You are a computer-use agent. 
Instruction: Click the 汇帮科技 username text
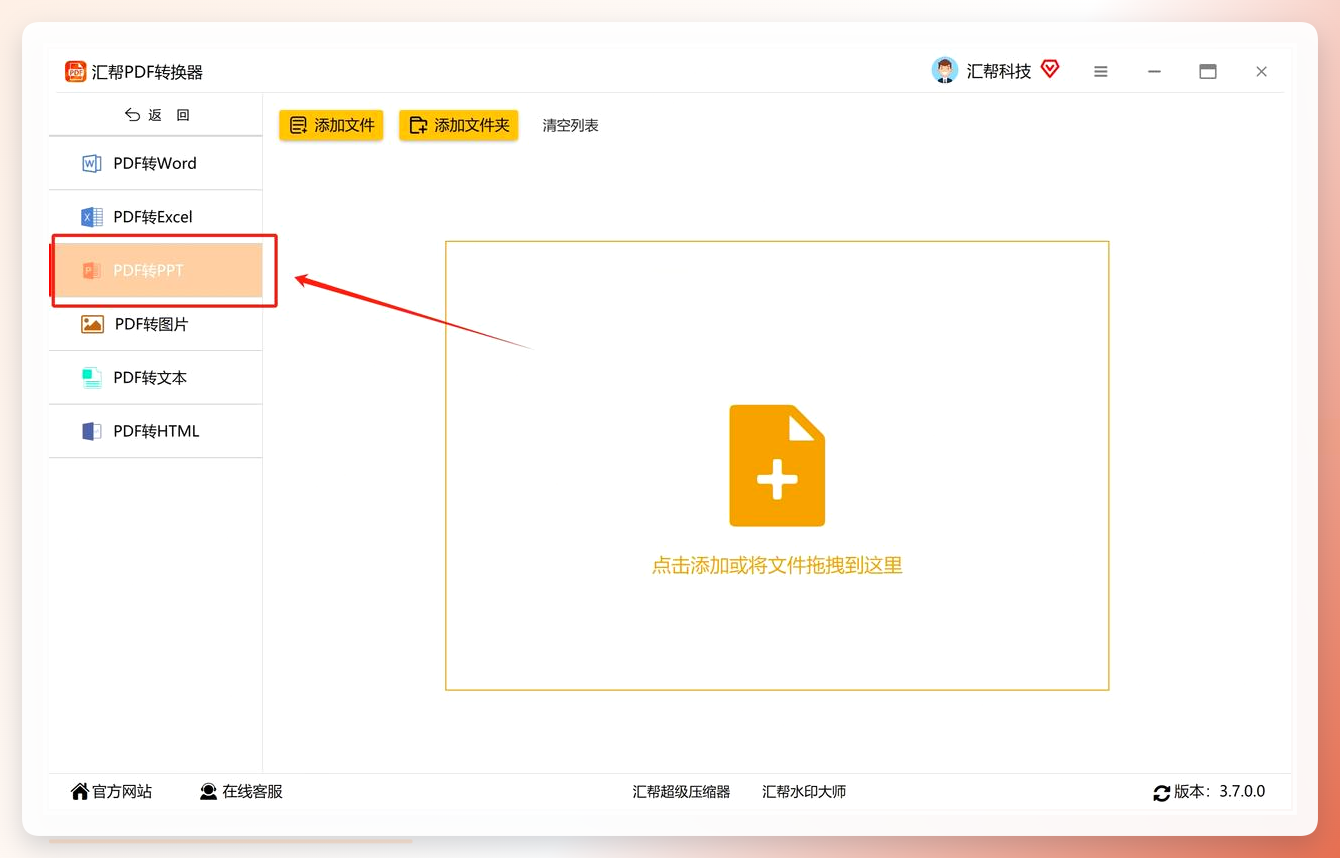click(x=998, y=72)
